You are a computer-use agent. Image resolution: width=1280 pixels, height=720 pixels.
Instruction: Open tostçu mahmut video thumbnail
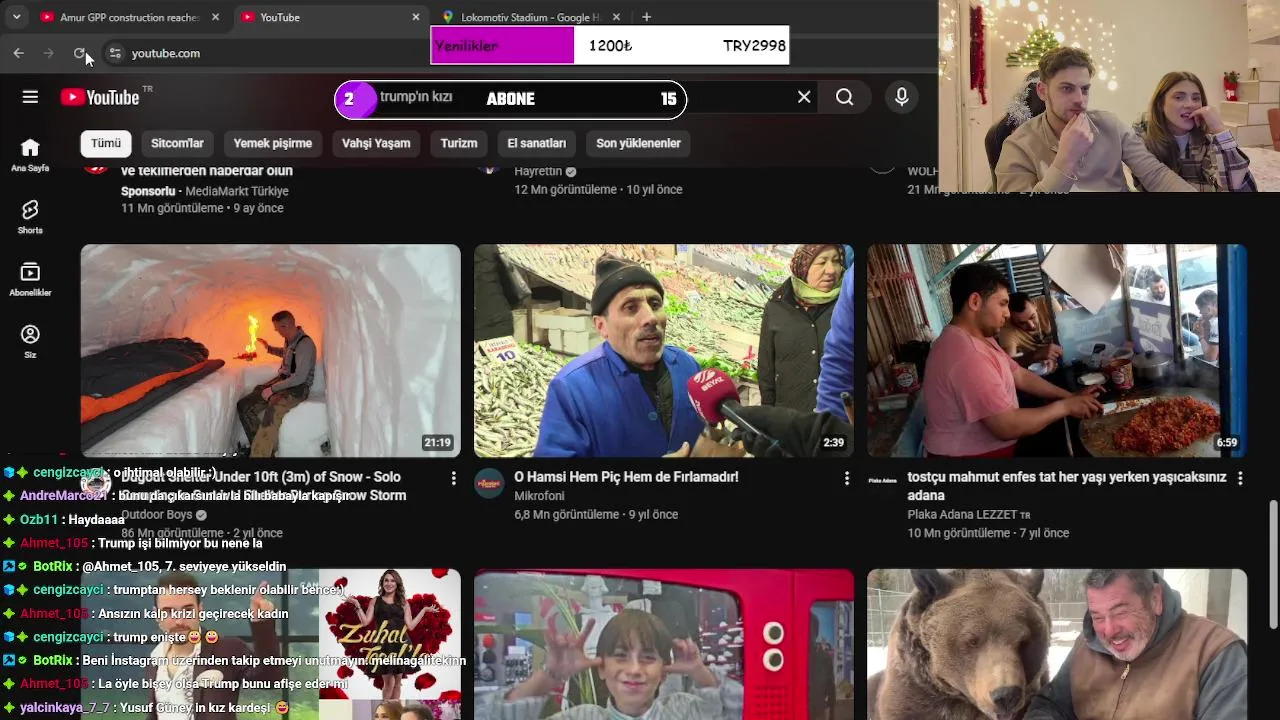pyautogui.click(x=1057, y=351)
